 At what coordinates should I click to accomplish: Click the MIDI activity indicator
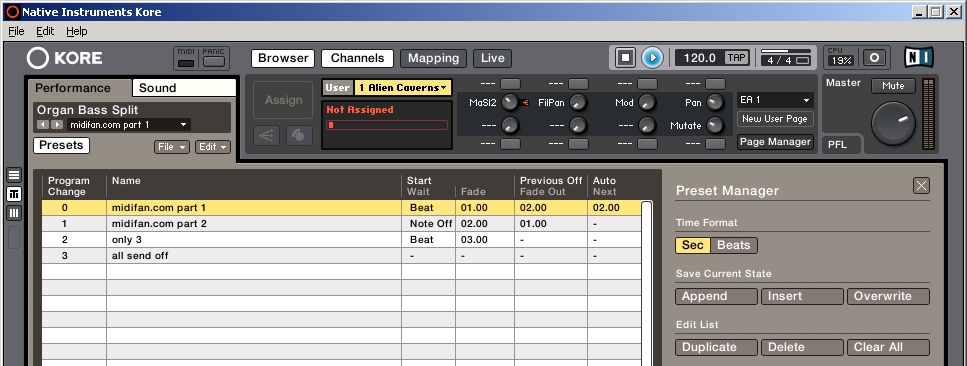click(x=186, y=63)
